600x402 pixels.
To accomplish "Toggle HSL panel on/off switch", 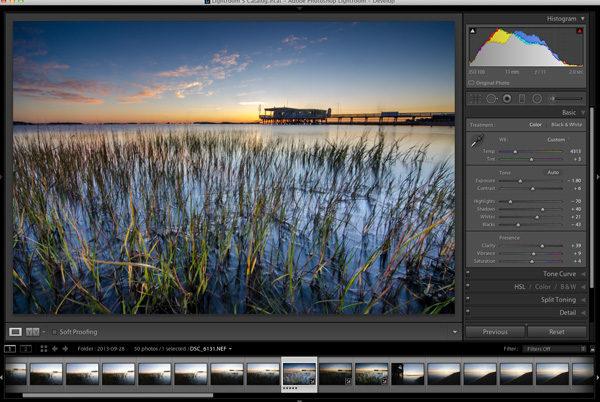I will 468,286.
